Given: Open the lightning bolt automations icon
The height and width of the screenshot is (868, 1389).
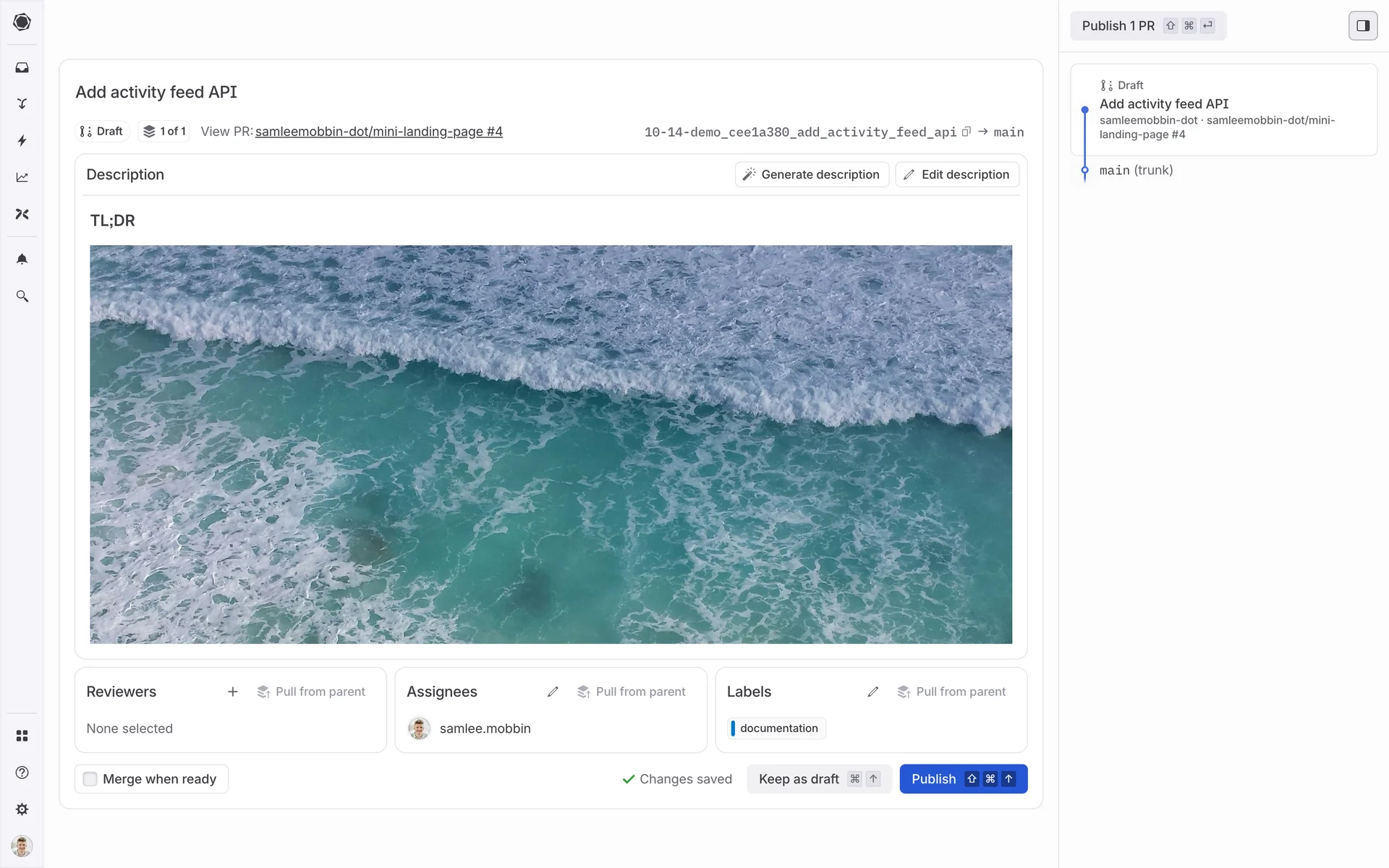Looking at the screenshot, I should (x=22, y=140).
